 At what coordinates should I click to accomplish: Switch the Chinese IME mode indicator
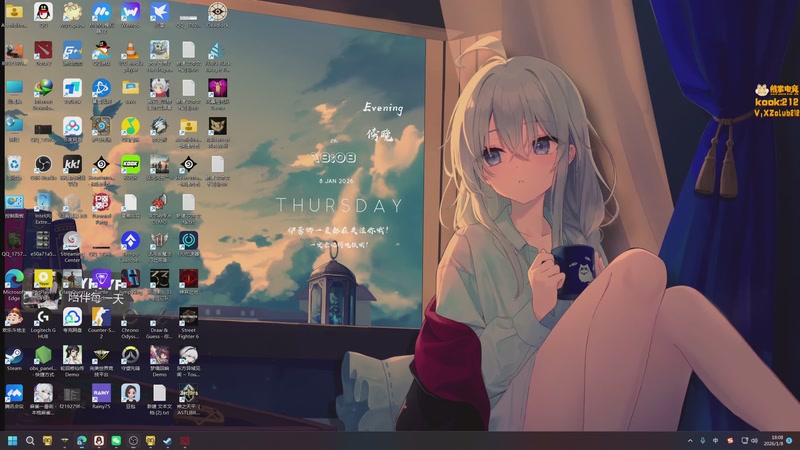coord(715,440)
